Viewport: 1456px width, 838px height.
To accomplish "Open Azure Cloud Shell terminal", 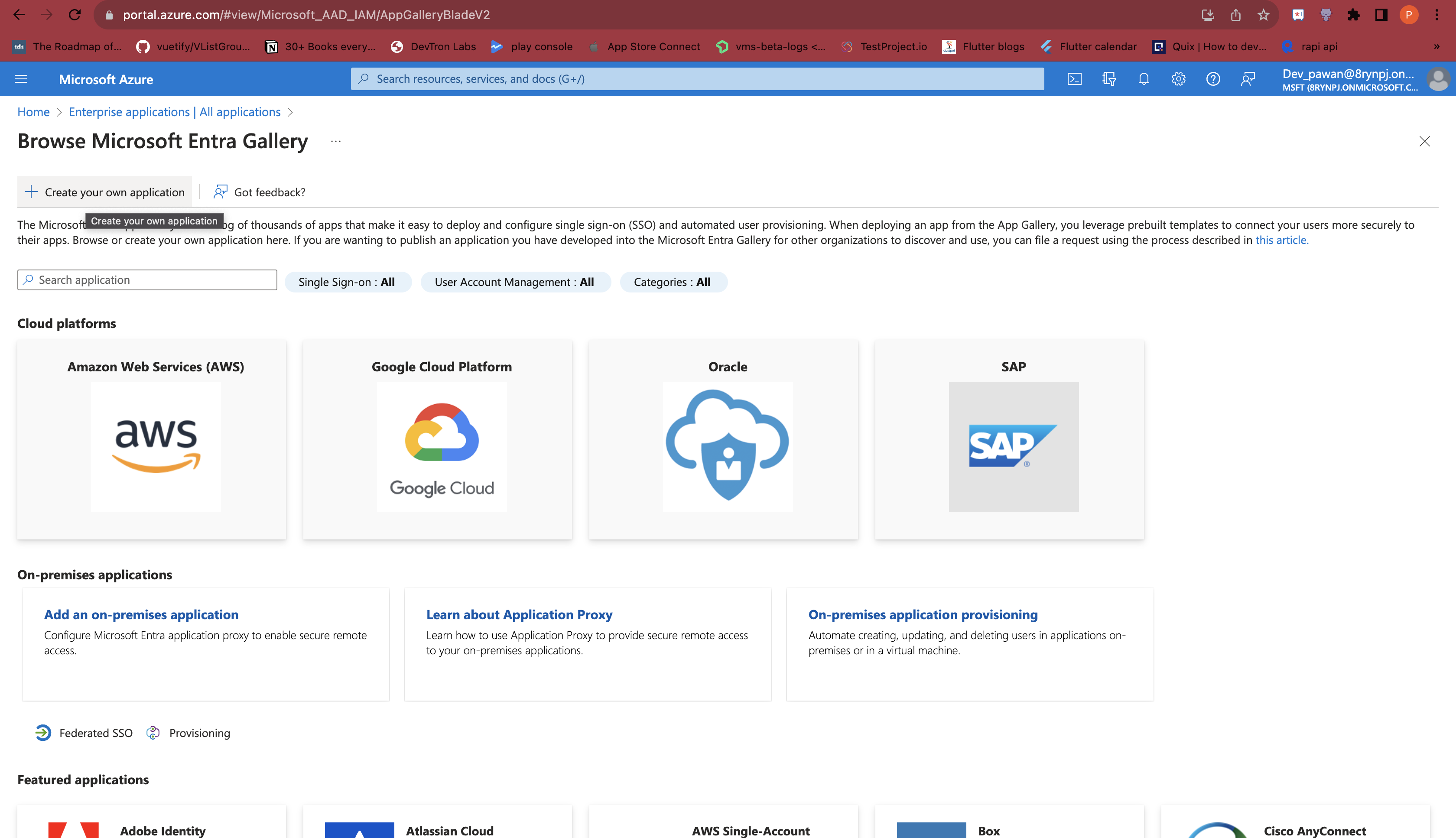I will pos(1075,79).
